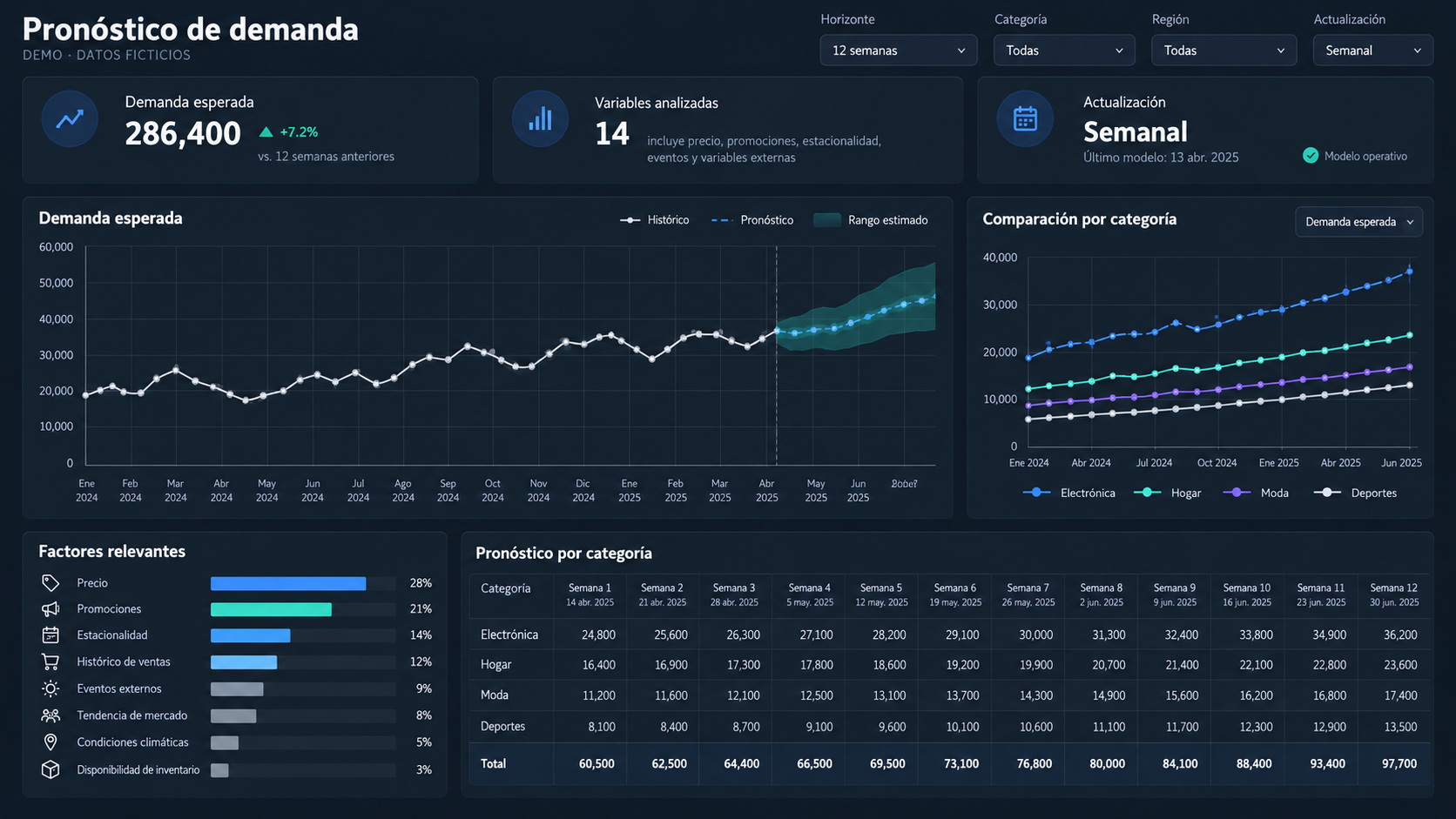Click the Electrónica Semana 1 value 24,800

point(598,635)
